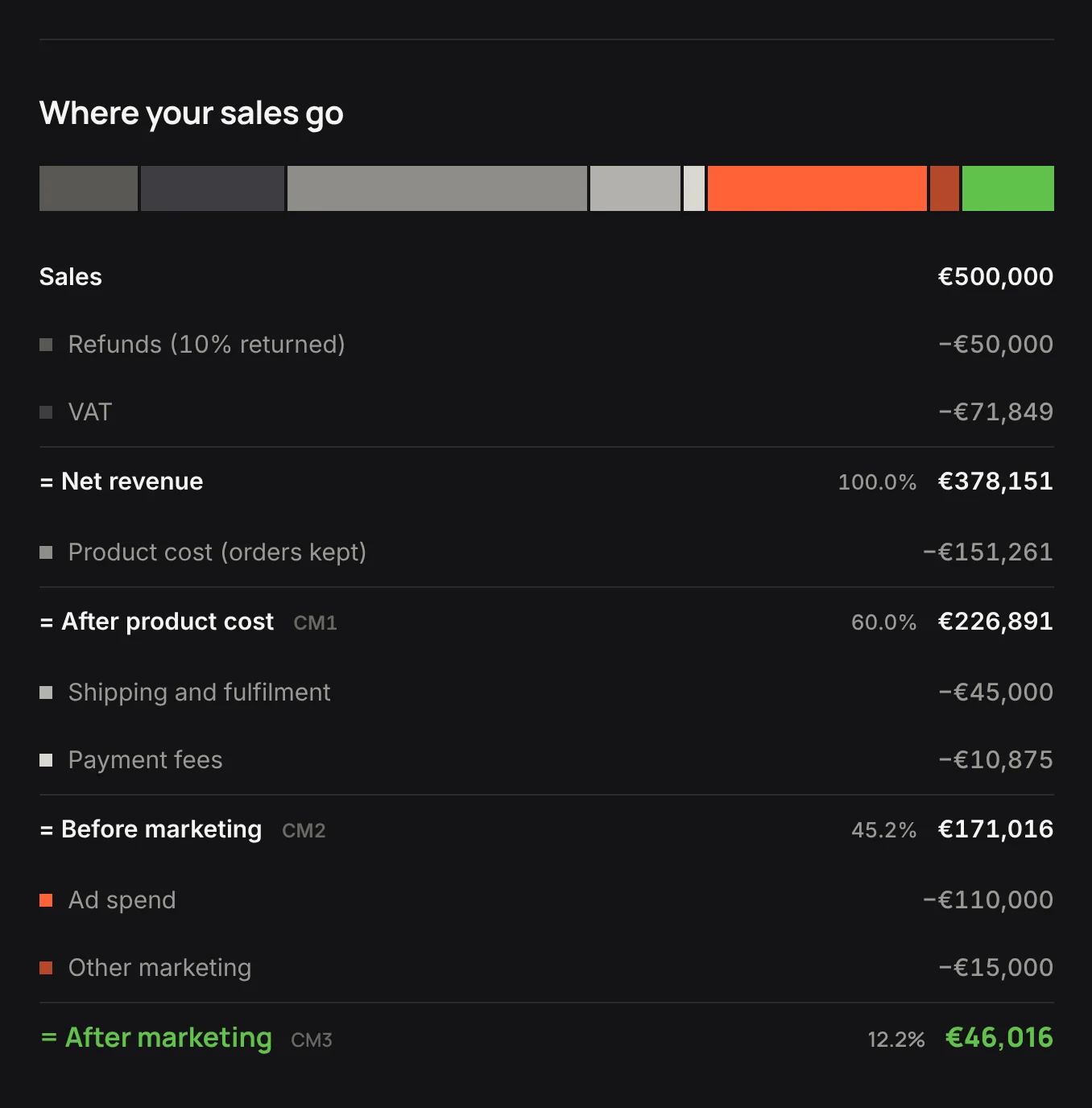Click the Shipping and fulfilment bar segment

point(635,188)
